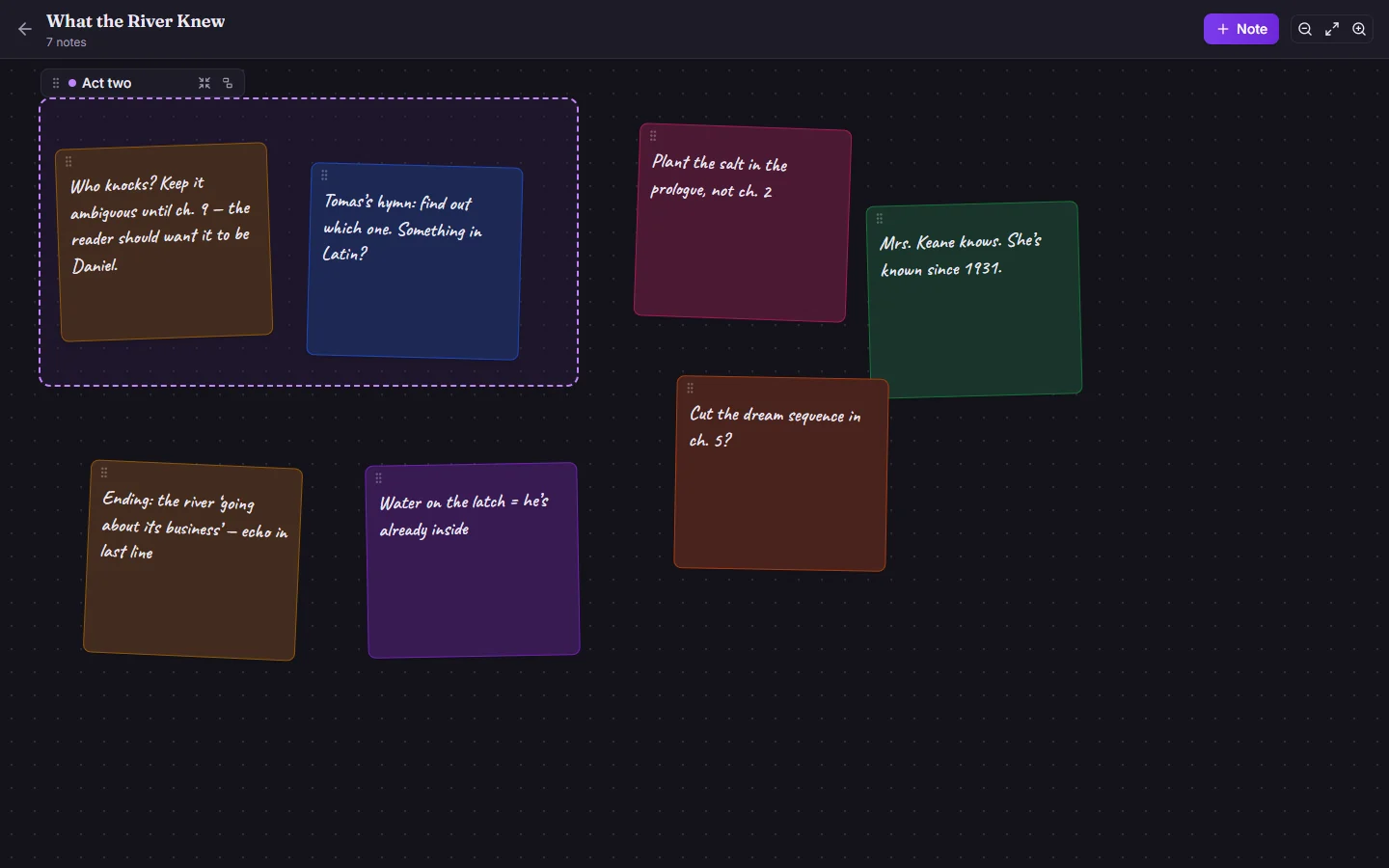Collapse the Act two group

204,83
